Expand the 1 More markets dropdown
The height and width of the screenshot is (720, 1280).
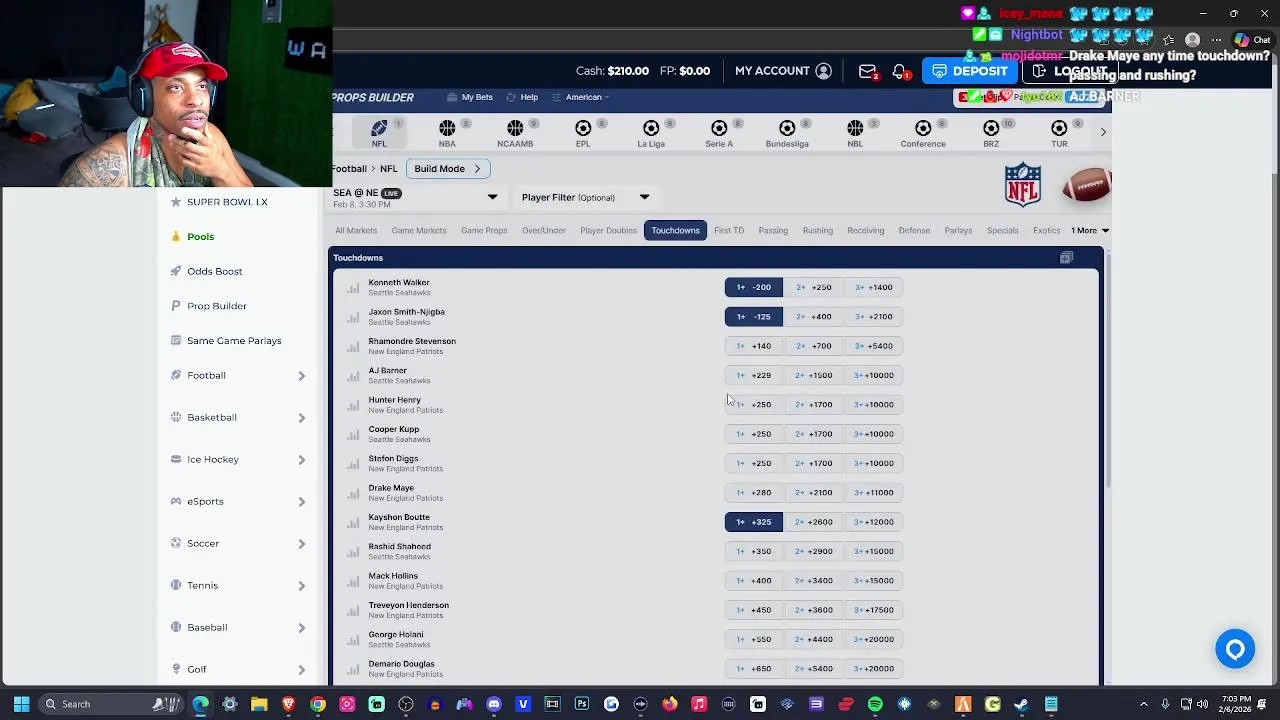pos(1089,231)
